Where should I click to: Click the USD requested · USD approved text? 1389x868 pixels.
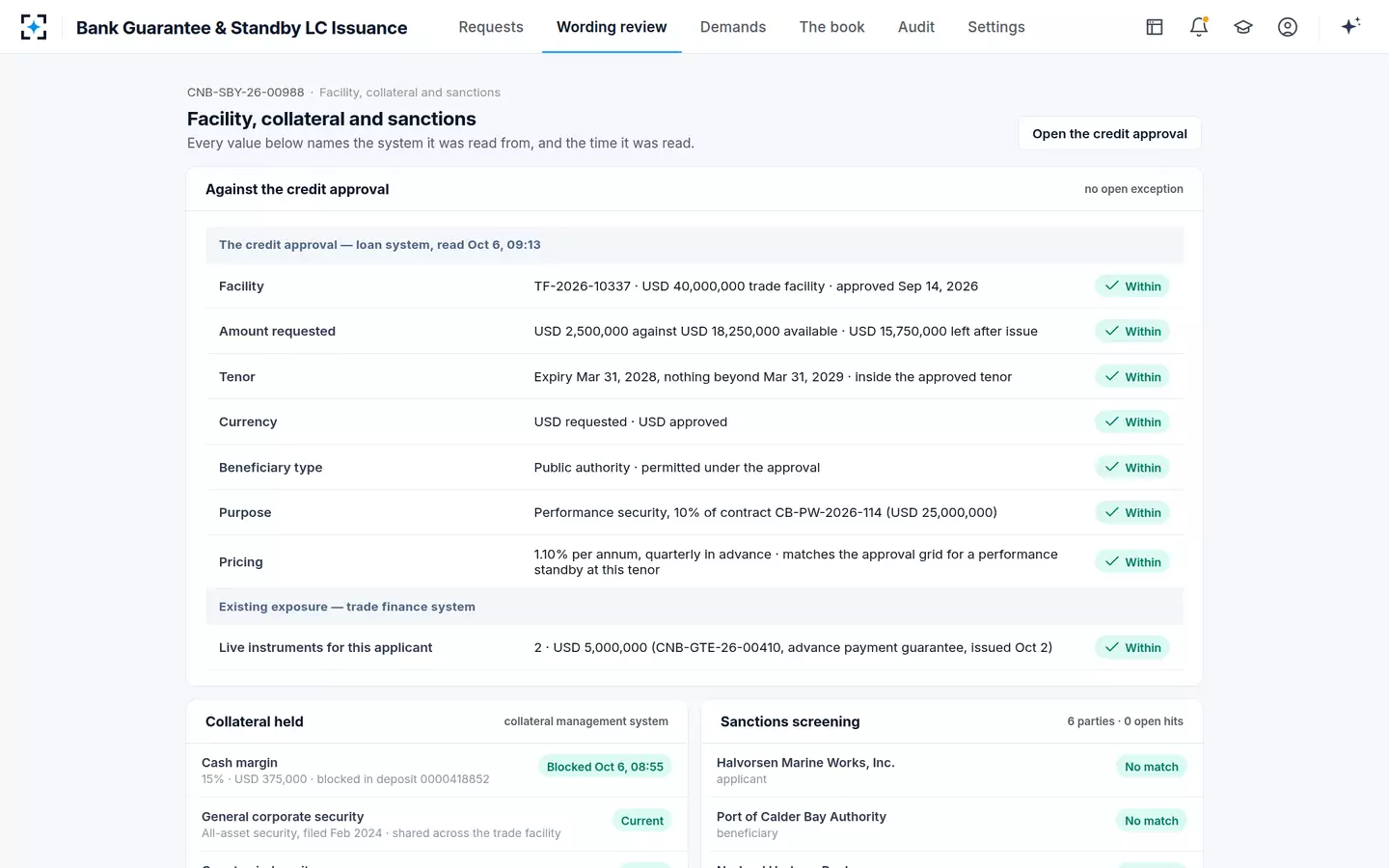coord(631,422)
